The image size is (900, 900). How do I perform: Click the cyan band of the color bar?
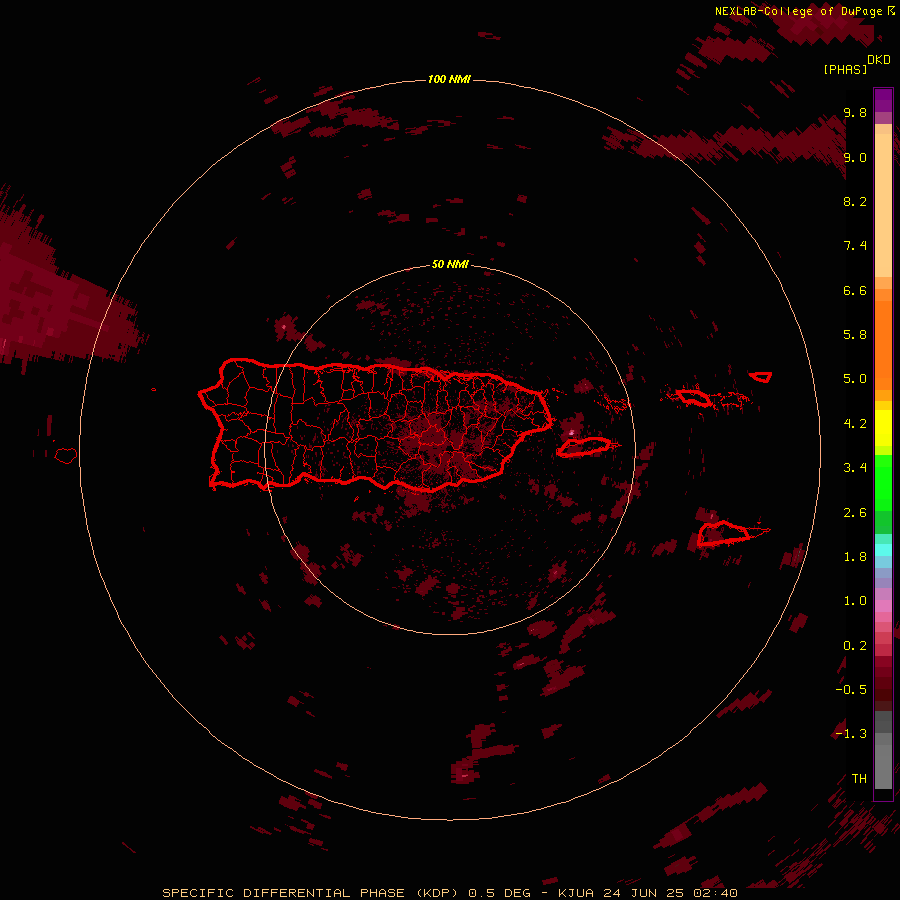(883, 550)
